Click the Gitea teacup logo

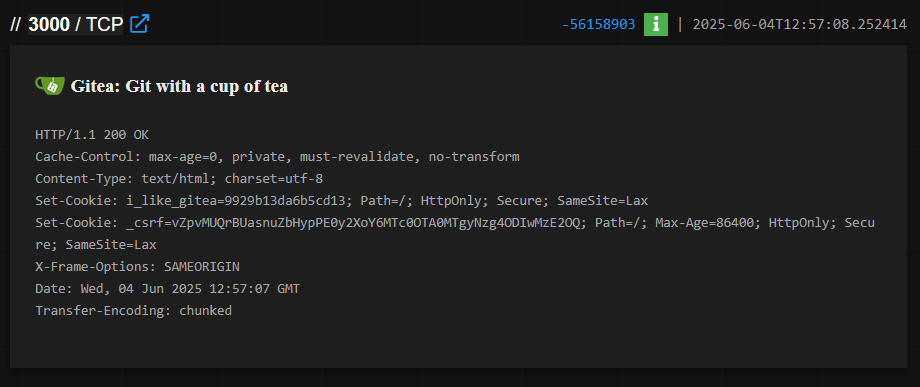(50, 86)
